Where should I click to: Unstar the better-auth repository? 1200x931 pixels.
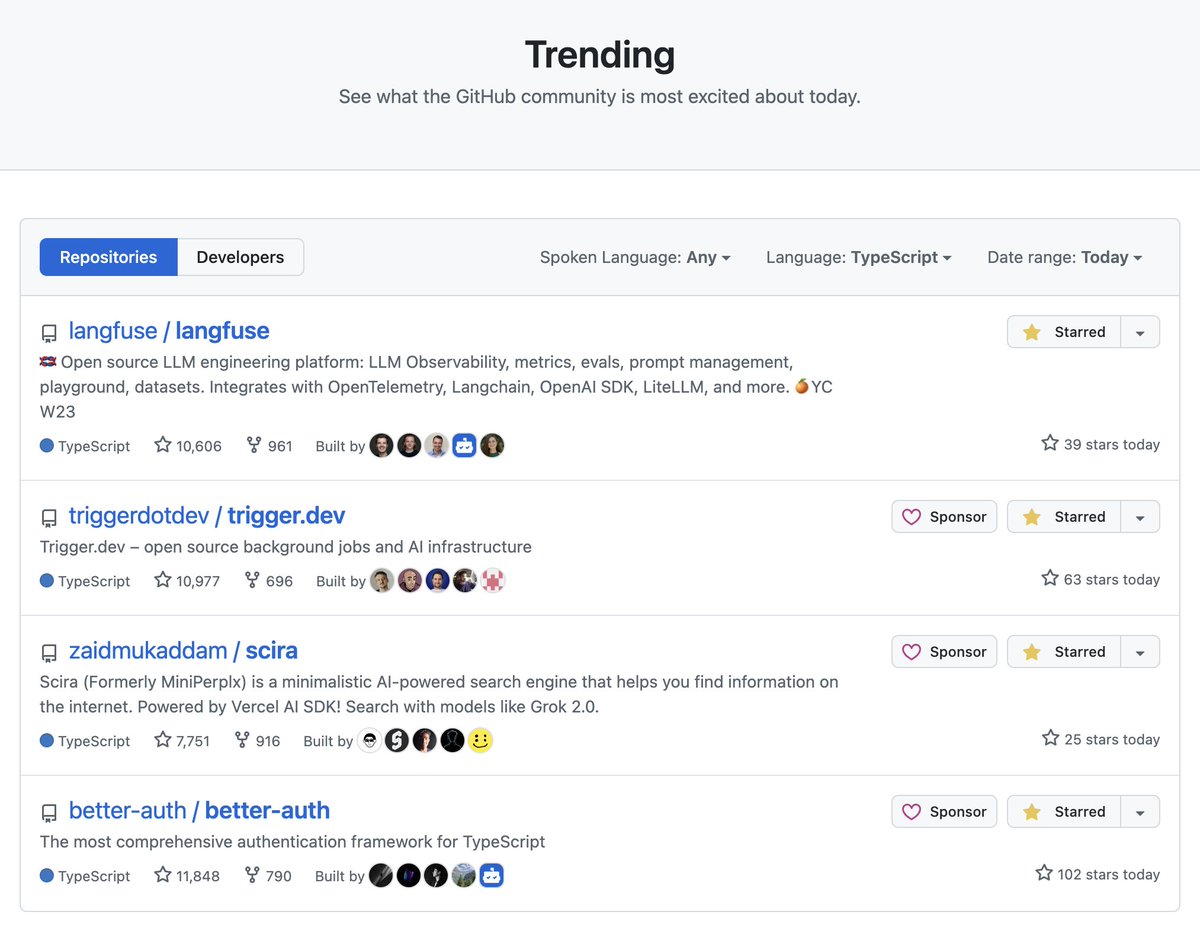pos(1064,812)
